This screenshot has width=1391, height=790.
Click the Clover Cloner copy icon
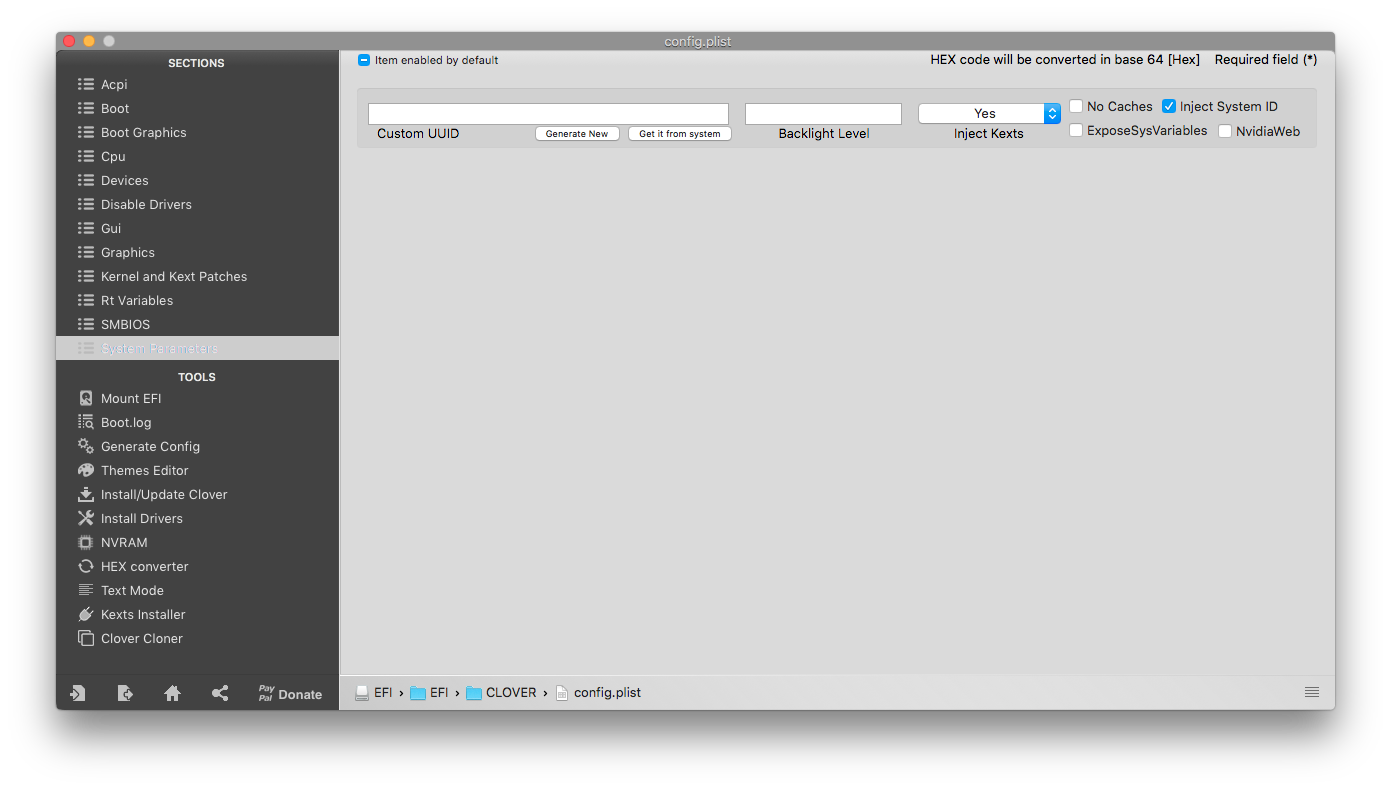(x=86, y=638)
